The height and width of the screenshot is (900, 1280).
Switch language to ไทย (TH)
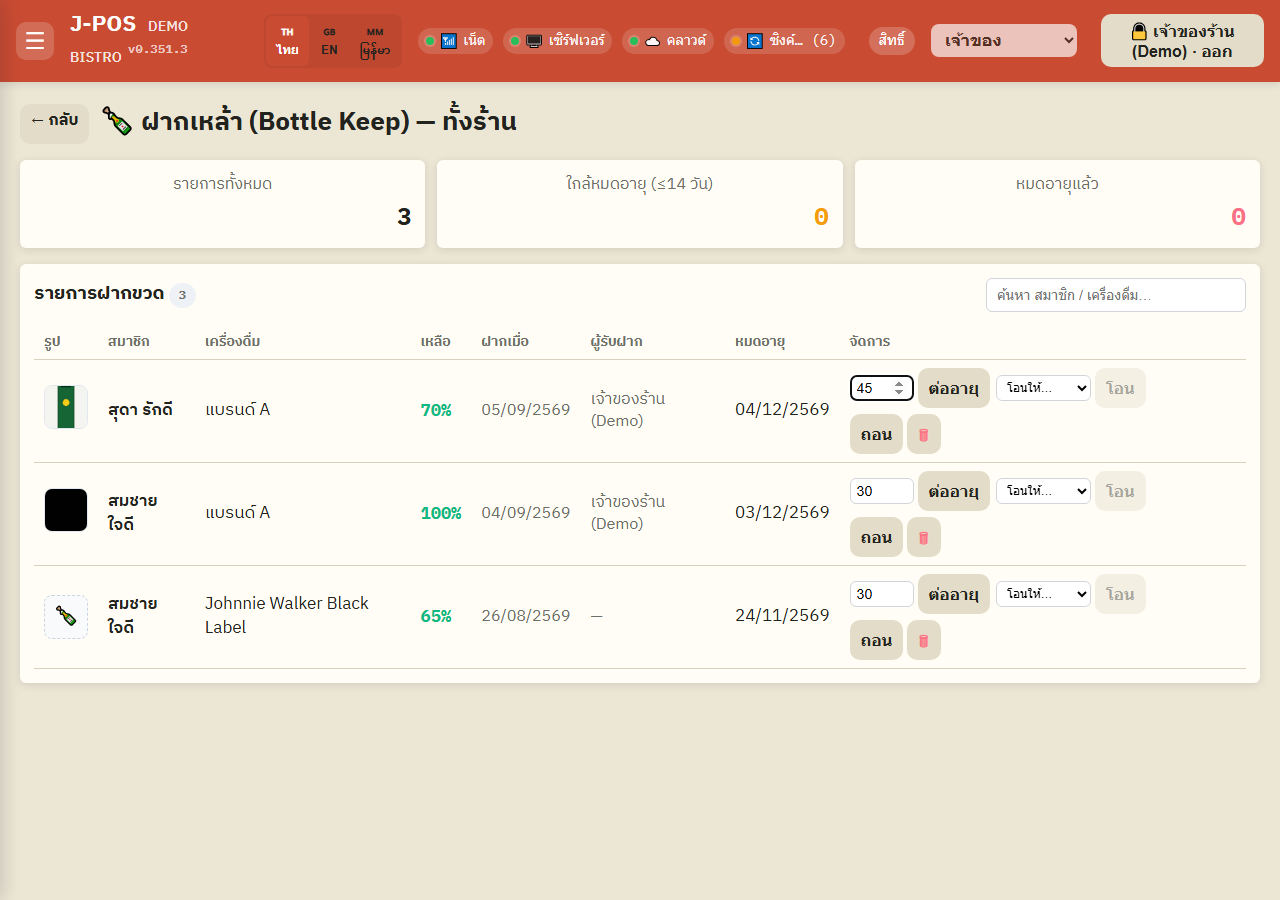click(x=287, y=41)
